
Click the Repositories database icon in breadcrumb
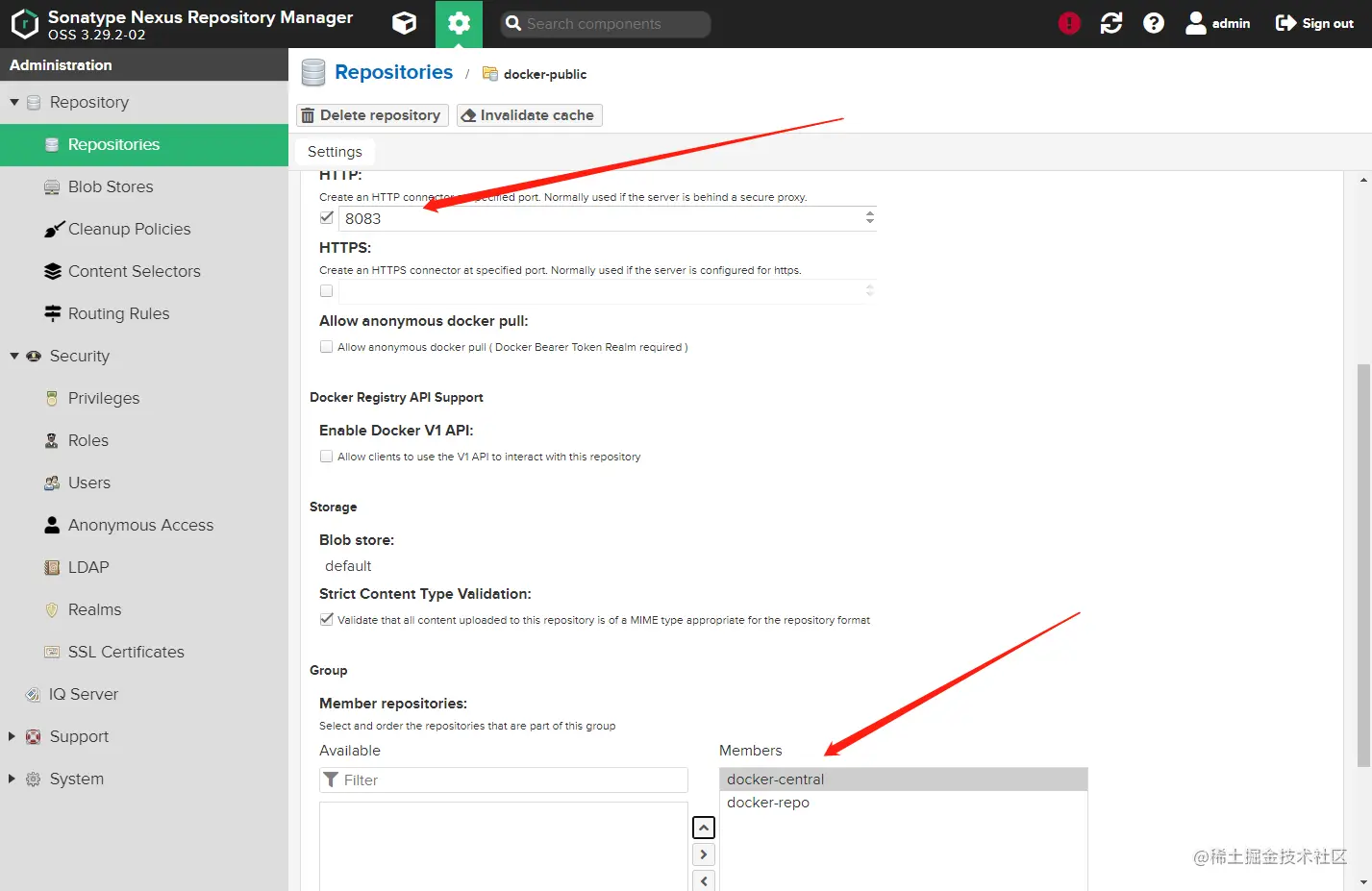(x=313, y=73)
